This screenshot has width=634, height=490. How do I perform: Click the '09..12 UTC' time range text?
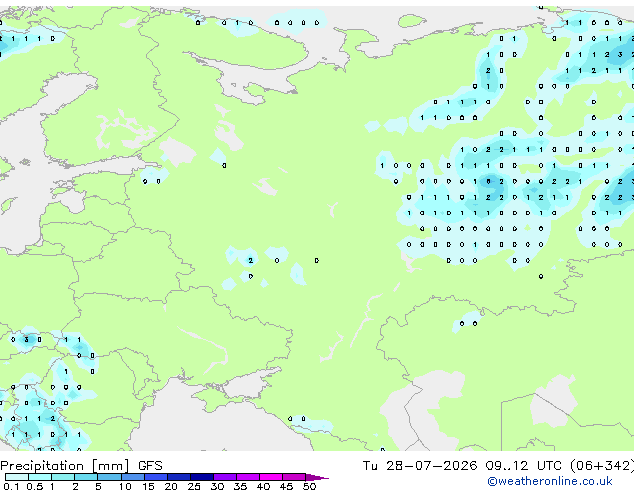click(523, 466)
